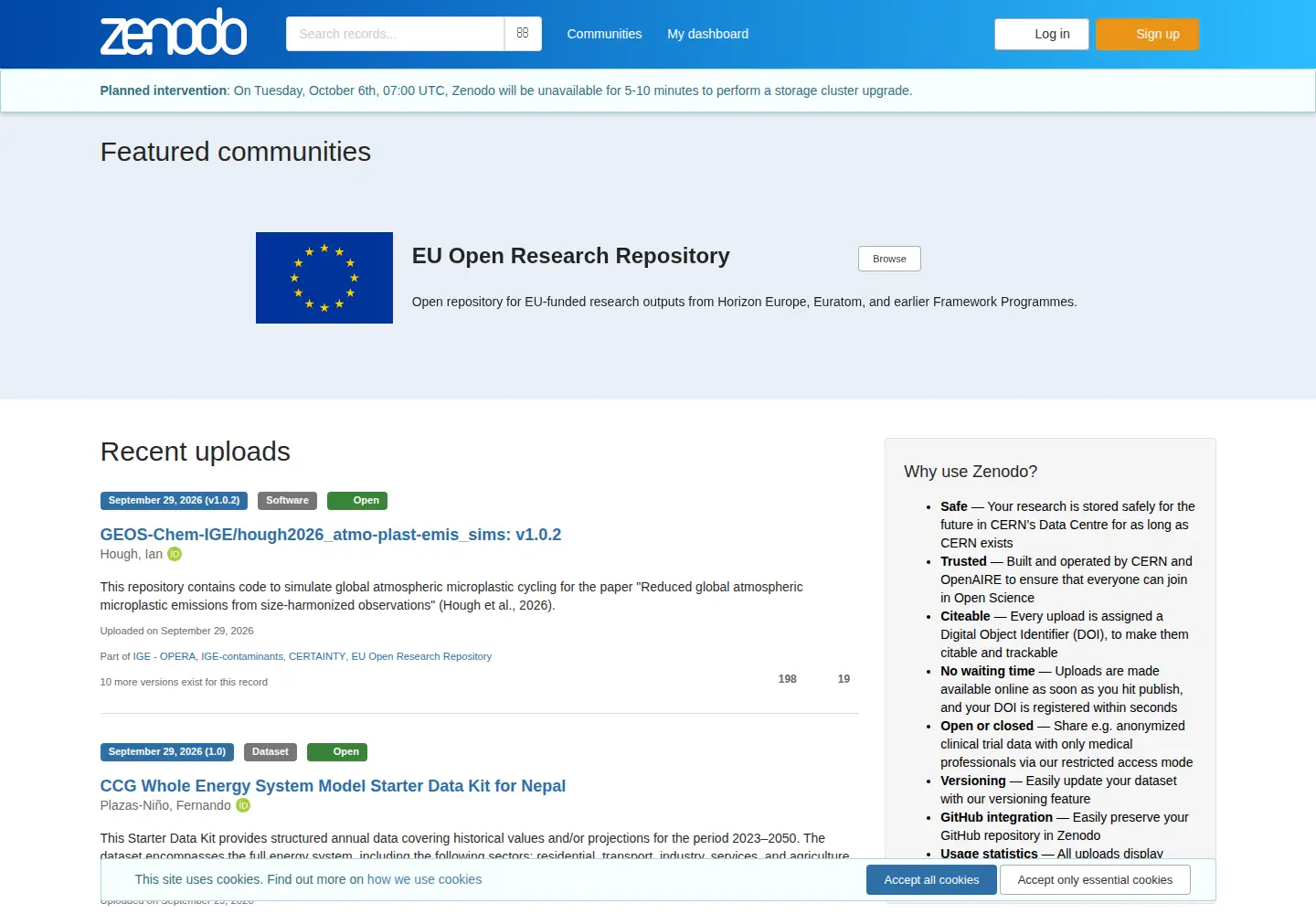Open Ian Hough's ORCID profile icon

(175, 554)
